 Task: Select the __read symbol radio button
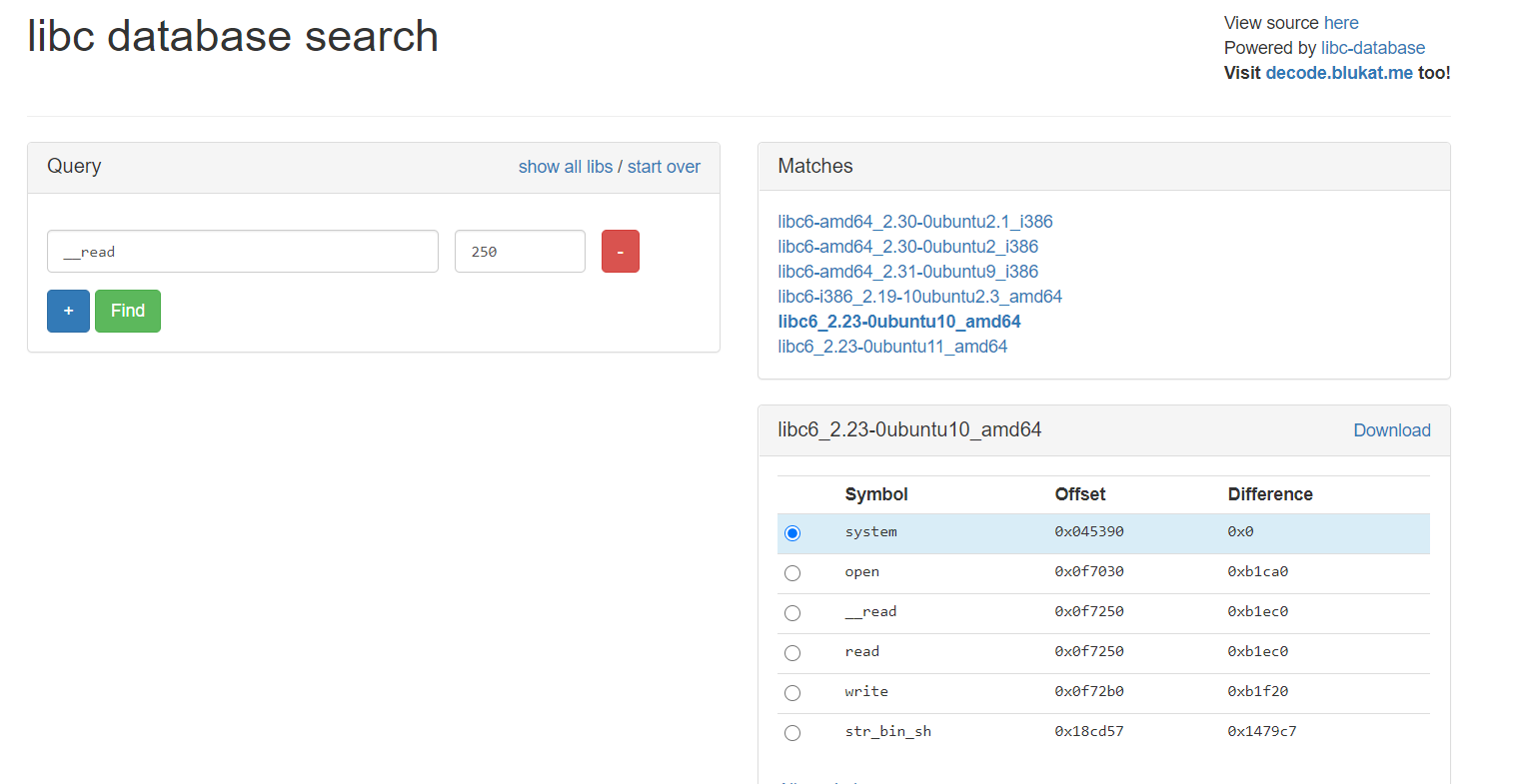(792, 613)
